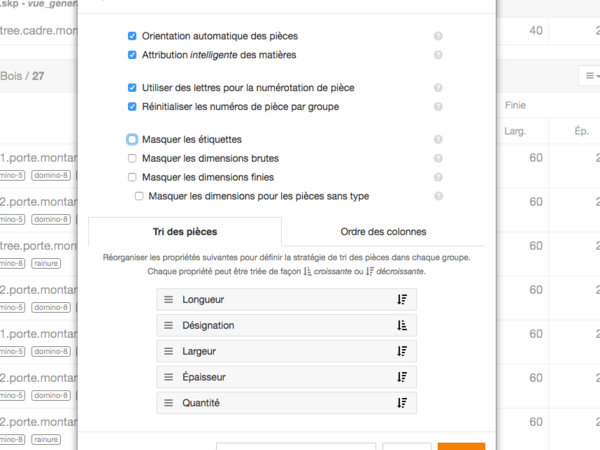Toggle sort direction icon for Quantité
The width and height of the screenshot is (600, 450).
(402, 403)
